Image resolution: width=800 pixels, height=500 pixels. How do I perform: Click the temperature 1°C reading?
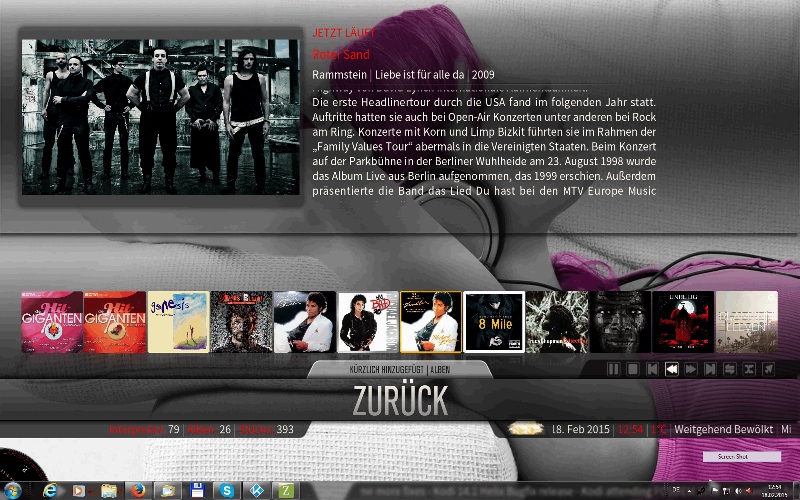point(659,429)
